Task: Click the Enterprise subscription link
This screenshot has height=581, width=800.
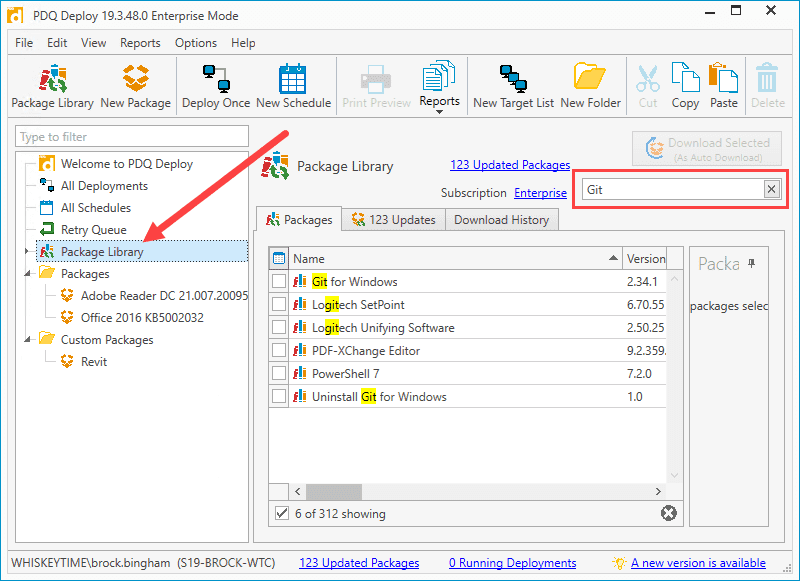Action: tap(540, 193)
